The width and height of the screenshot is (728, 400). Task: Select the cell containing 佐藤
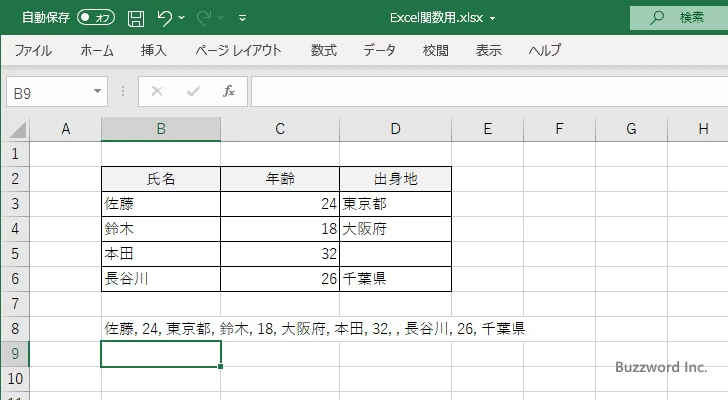click(x=161, y=204)
